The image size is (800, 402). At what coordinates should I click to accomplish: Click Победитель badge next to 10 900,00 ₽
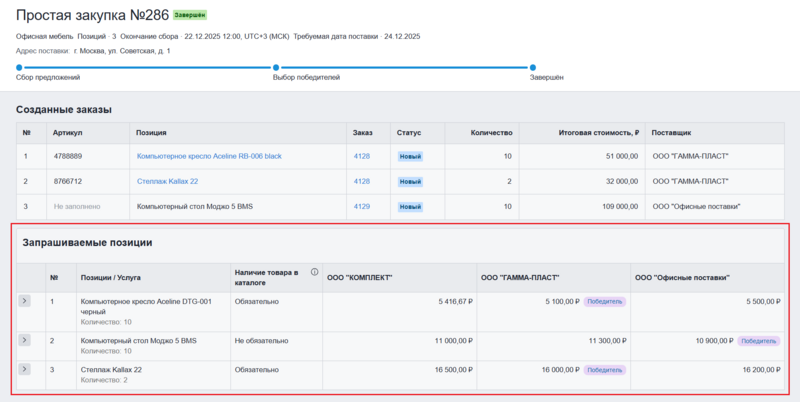[758, 340]
